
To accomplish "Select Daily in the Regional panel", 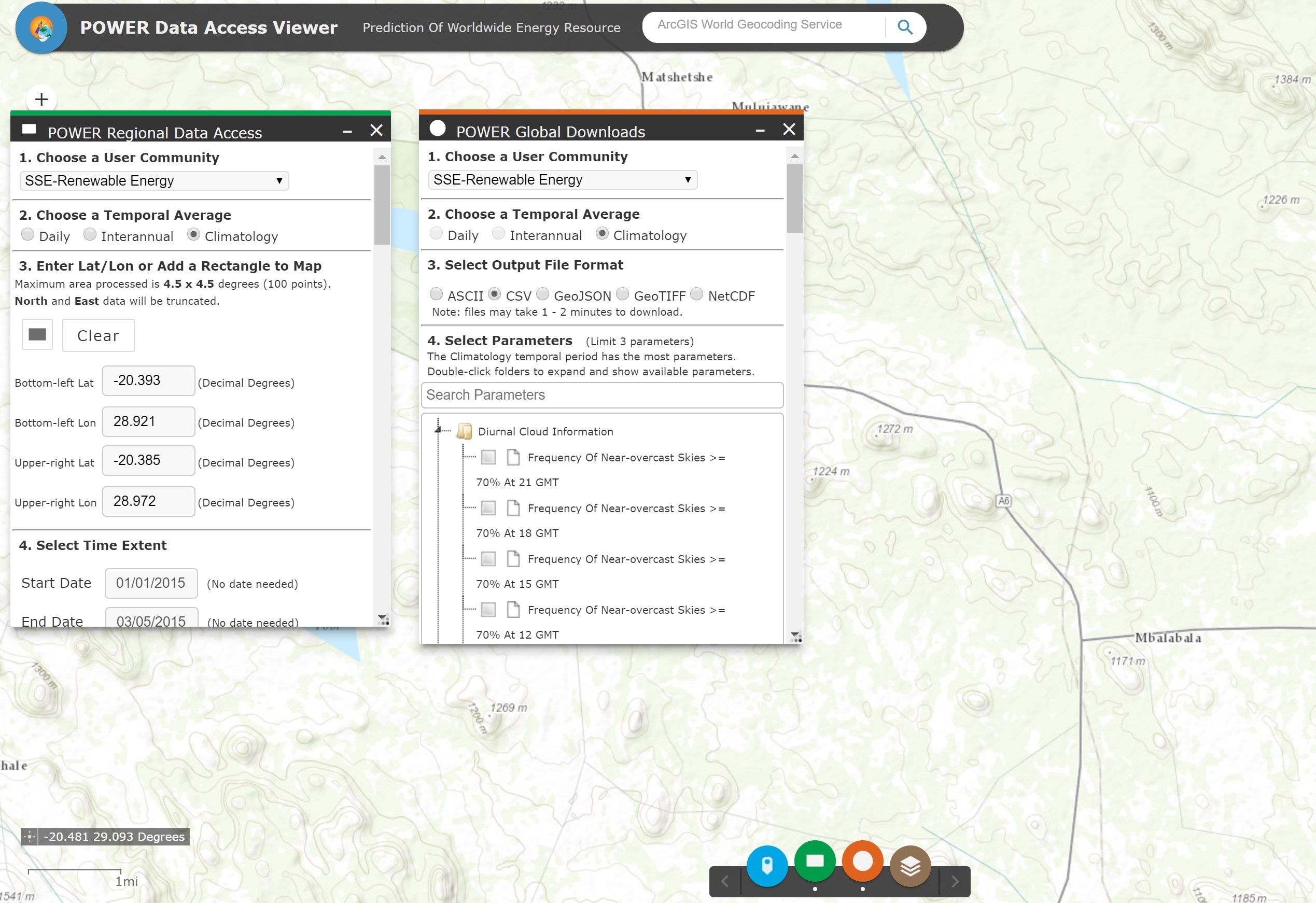I will (28, 234).
